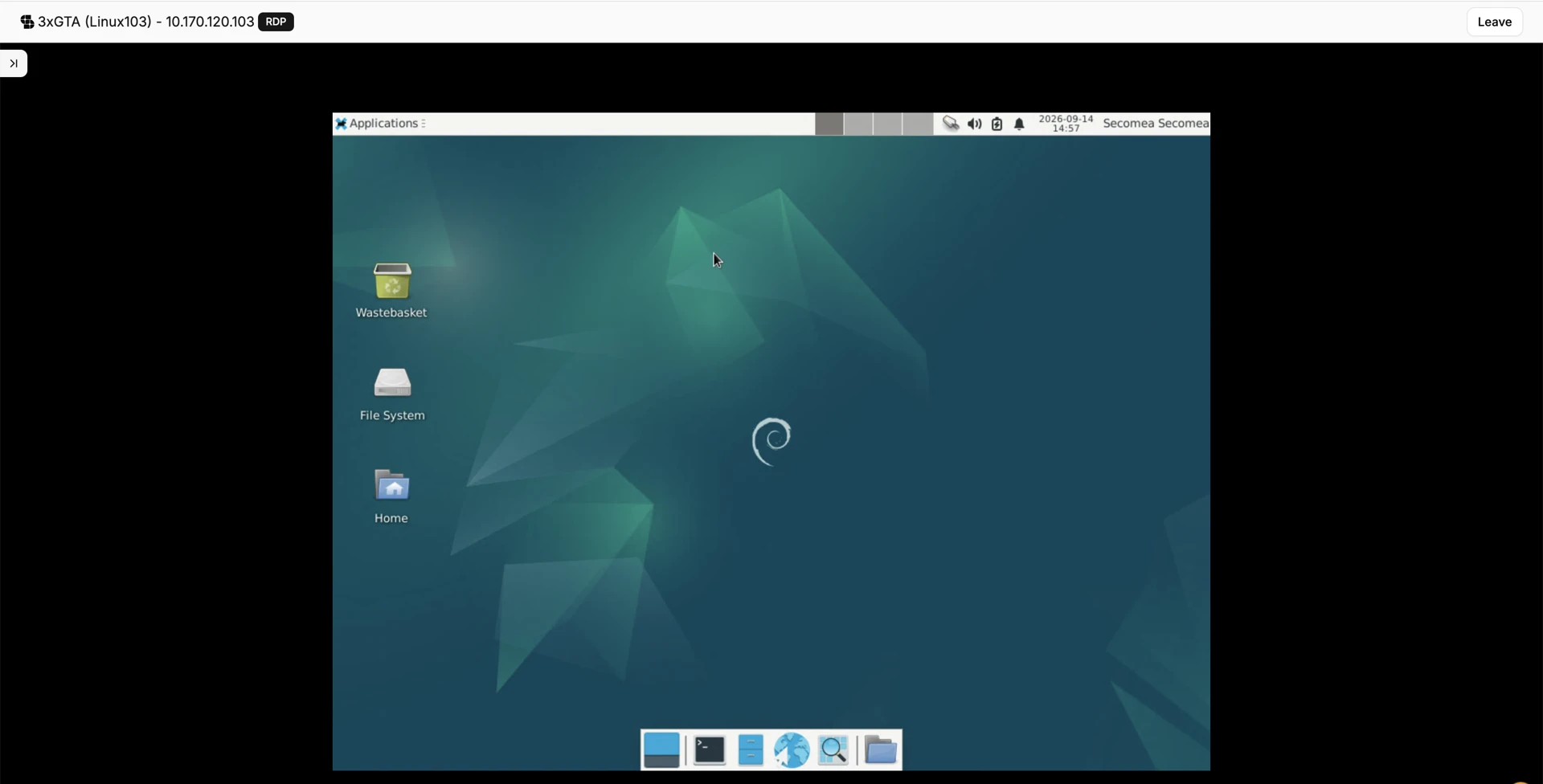Click the Leave button
The image size is (1543, 784).
(x=1494, y=22)
